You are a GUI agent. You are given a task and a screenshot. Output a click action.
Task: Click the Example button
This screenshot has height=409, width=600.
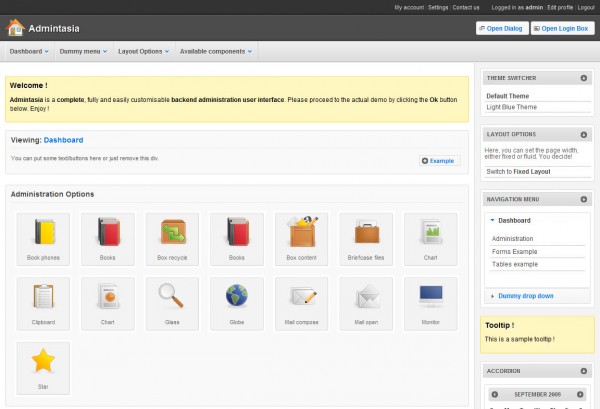point(440,161)
